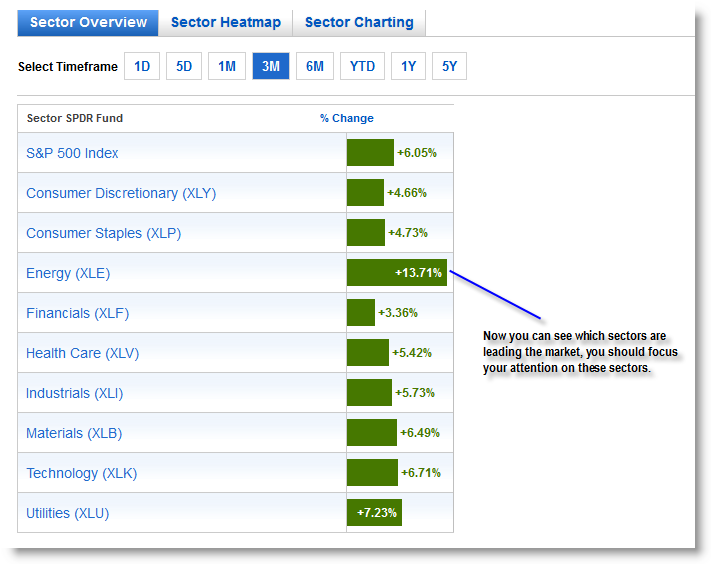Switch timeframe to 6M

click(x=315, y=66)
